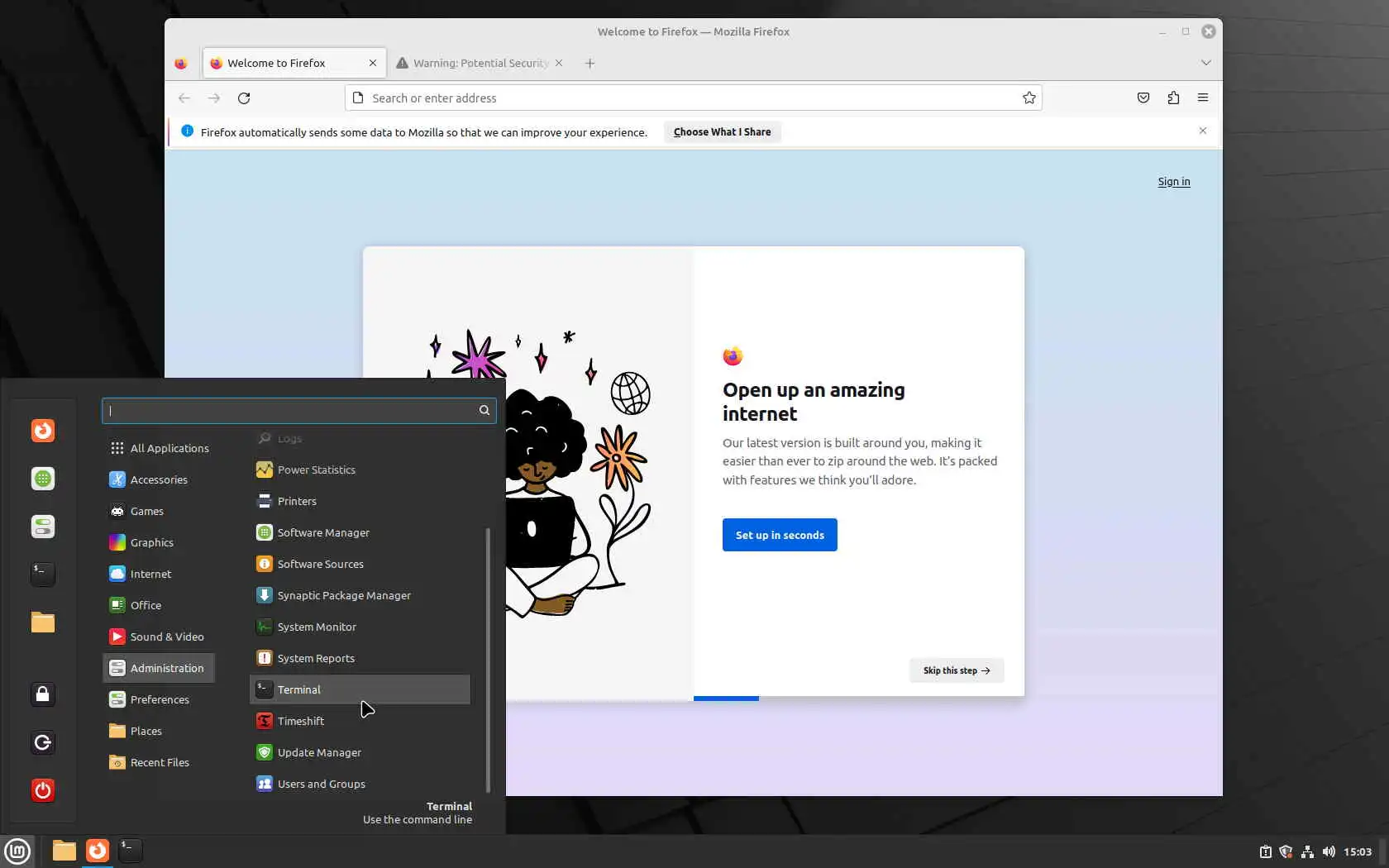Open Terminal icon in favorites sidebar
Viewport: 1389px width, 868px height.
43,575
